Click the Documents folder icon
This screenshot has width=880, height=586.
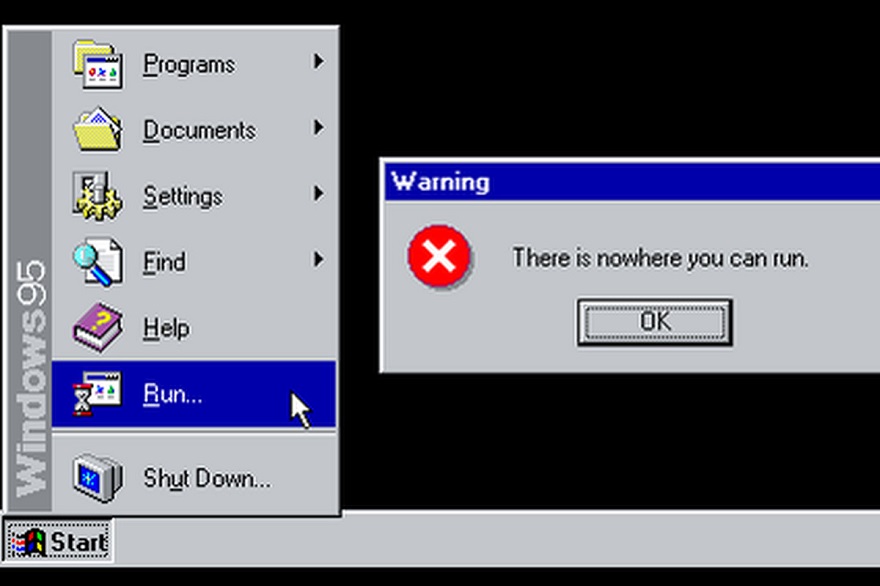pyautogui.click(x=98, y=130)
